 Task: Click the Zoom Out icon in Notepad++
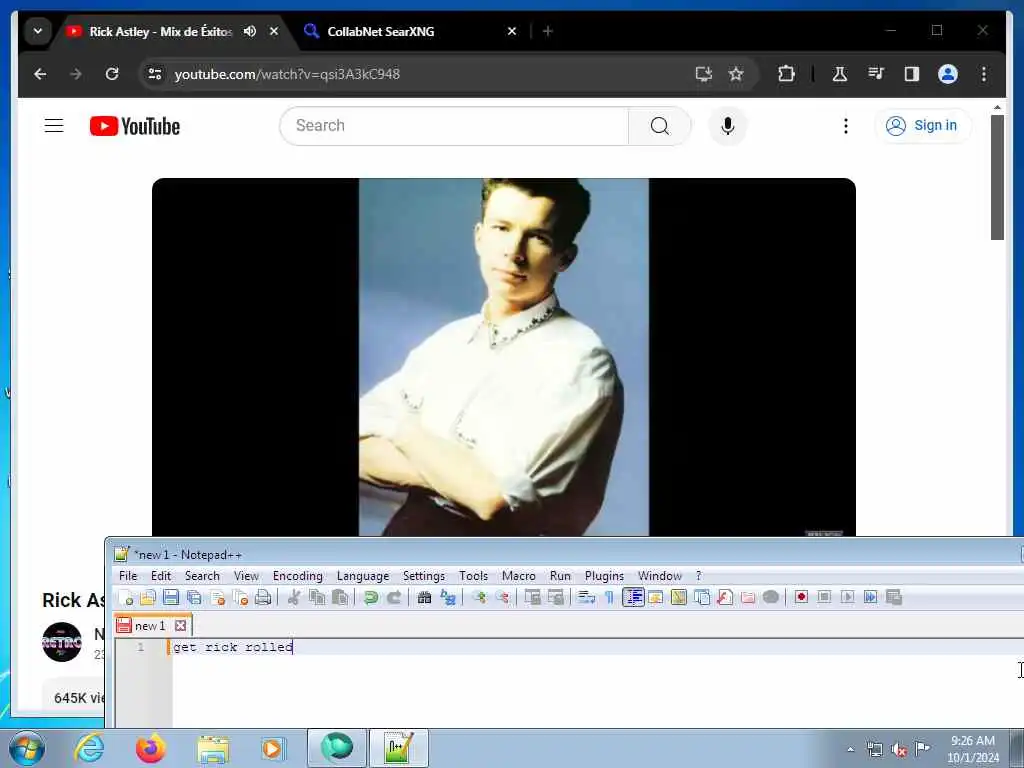(x=502, y=598)
